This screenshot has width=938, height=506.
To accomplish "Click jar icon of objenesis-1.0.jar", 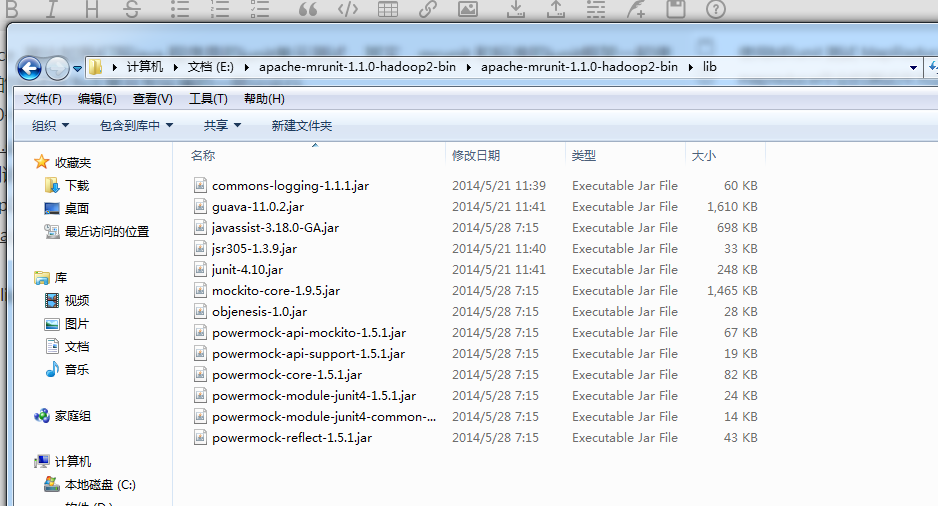I will [x=200, y=312].
